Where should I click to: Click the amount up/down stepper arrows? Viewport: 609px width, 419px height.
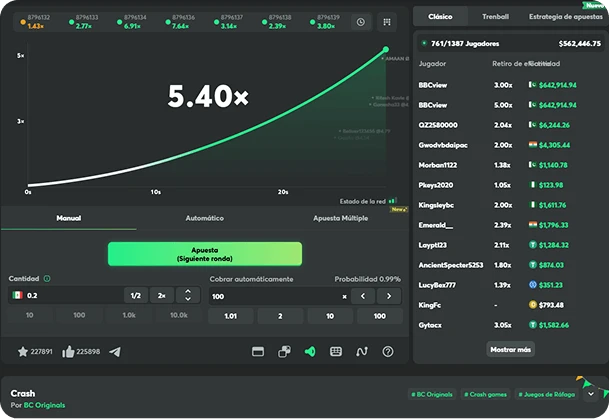(187, 295)
